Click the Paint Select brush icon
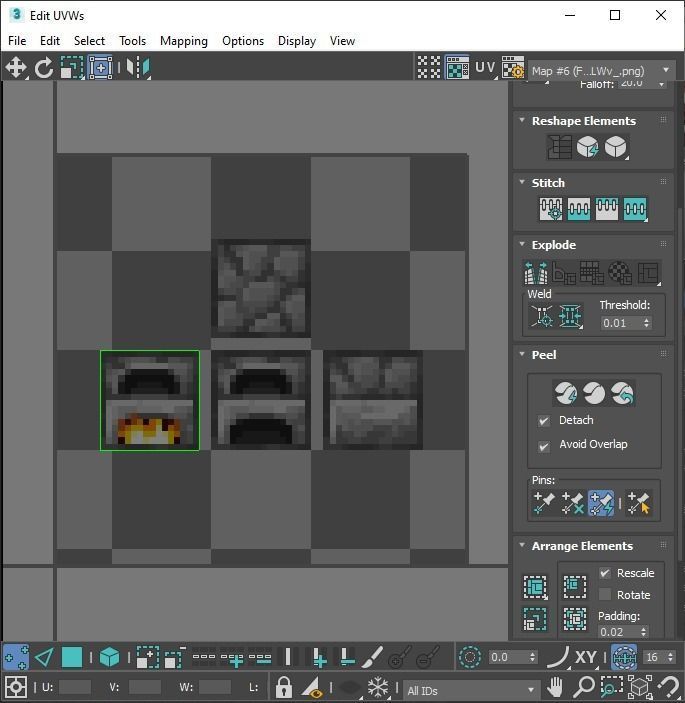The width and height of the screenshot is (685, 703). [372, 657]
